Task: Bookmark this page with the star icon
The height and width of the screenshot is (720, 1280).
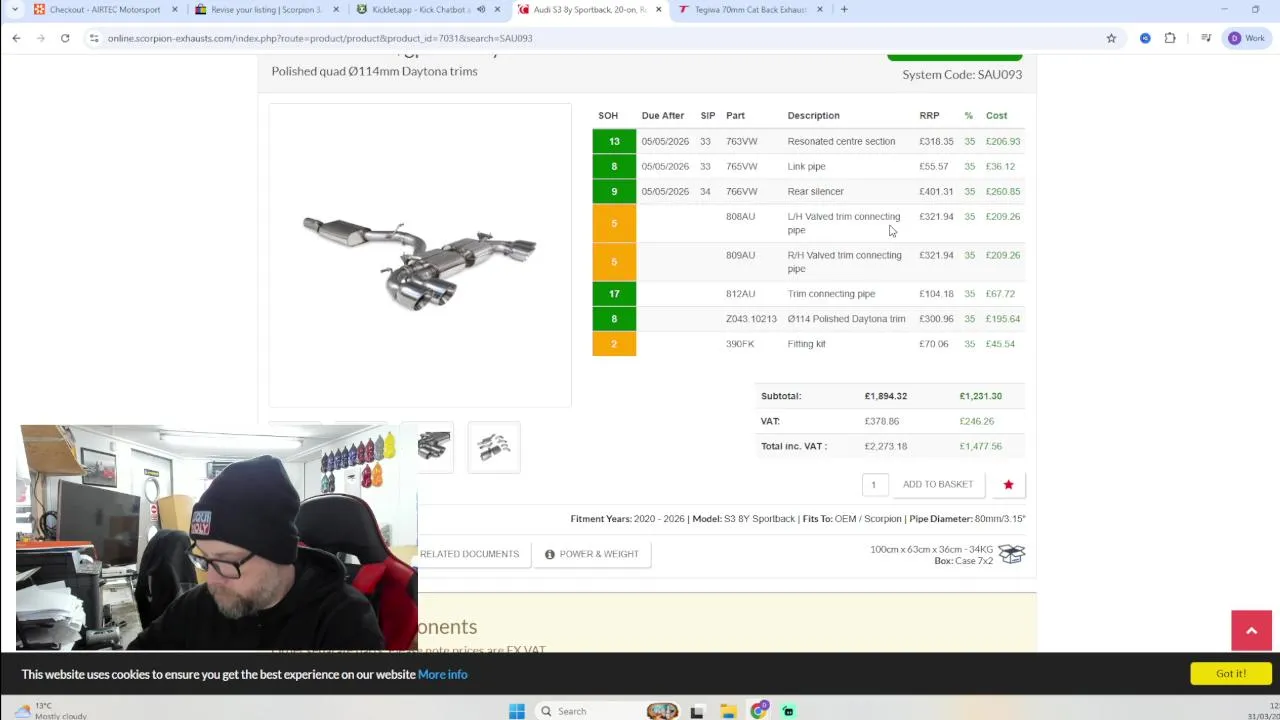Action: click(1111, 38)
